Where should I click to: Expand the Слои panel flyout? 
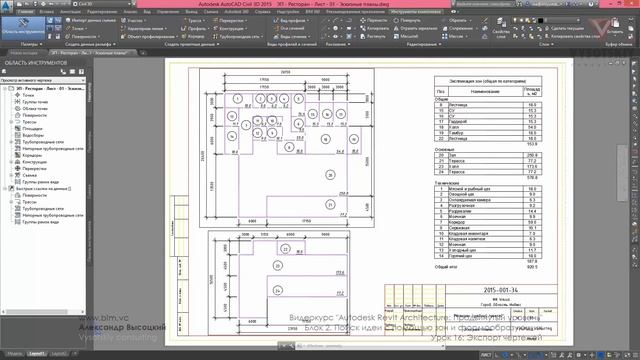pos(546,44)
